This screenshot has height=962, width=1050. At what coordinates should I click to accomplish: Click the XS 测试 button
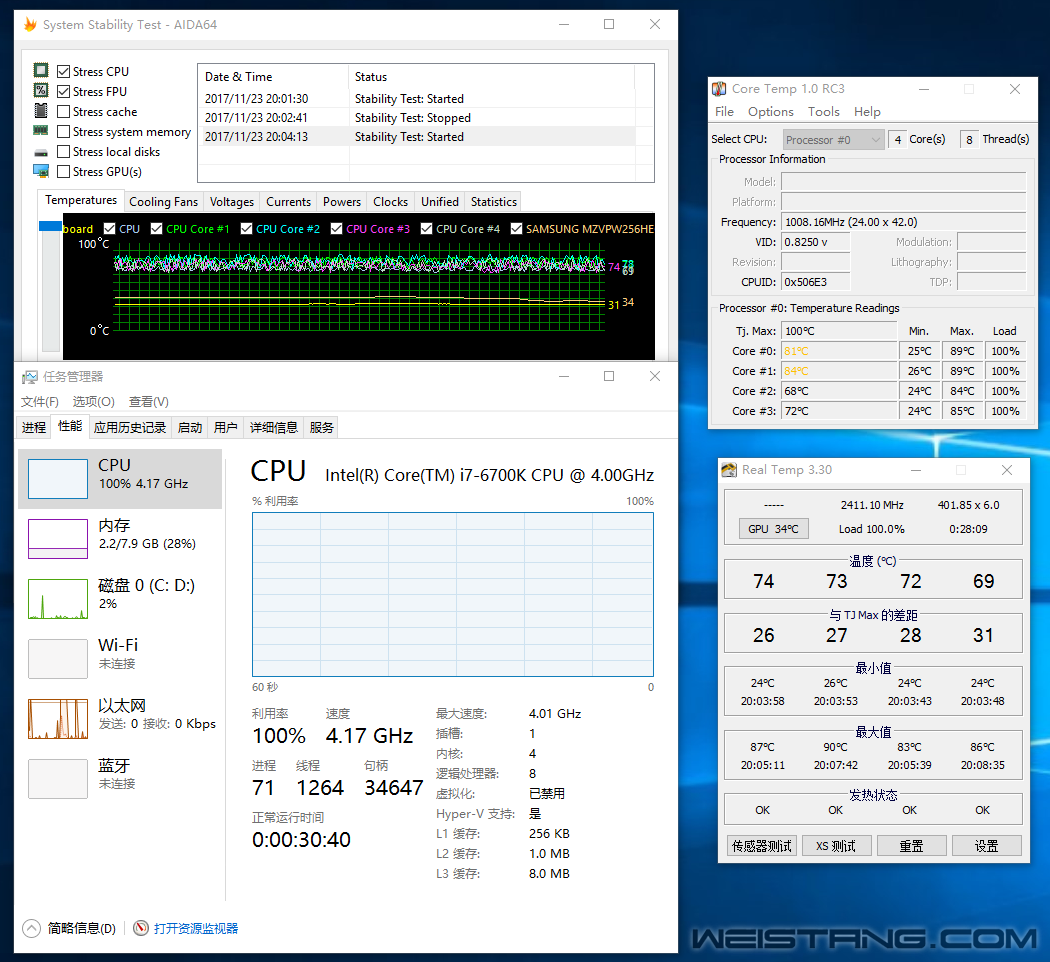836,846
